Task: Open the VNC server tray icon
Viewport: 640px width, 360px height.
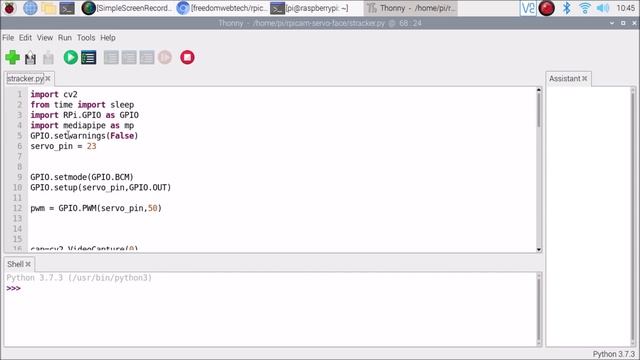Action: pos(528,8)
